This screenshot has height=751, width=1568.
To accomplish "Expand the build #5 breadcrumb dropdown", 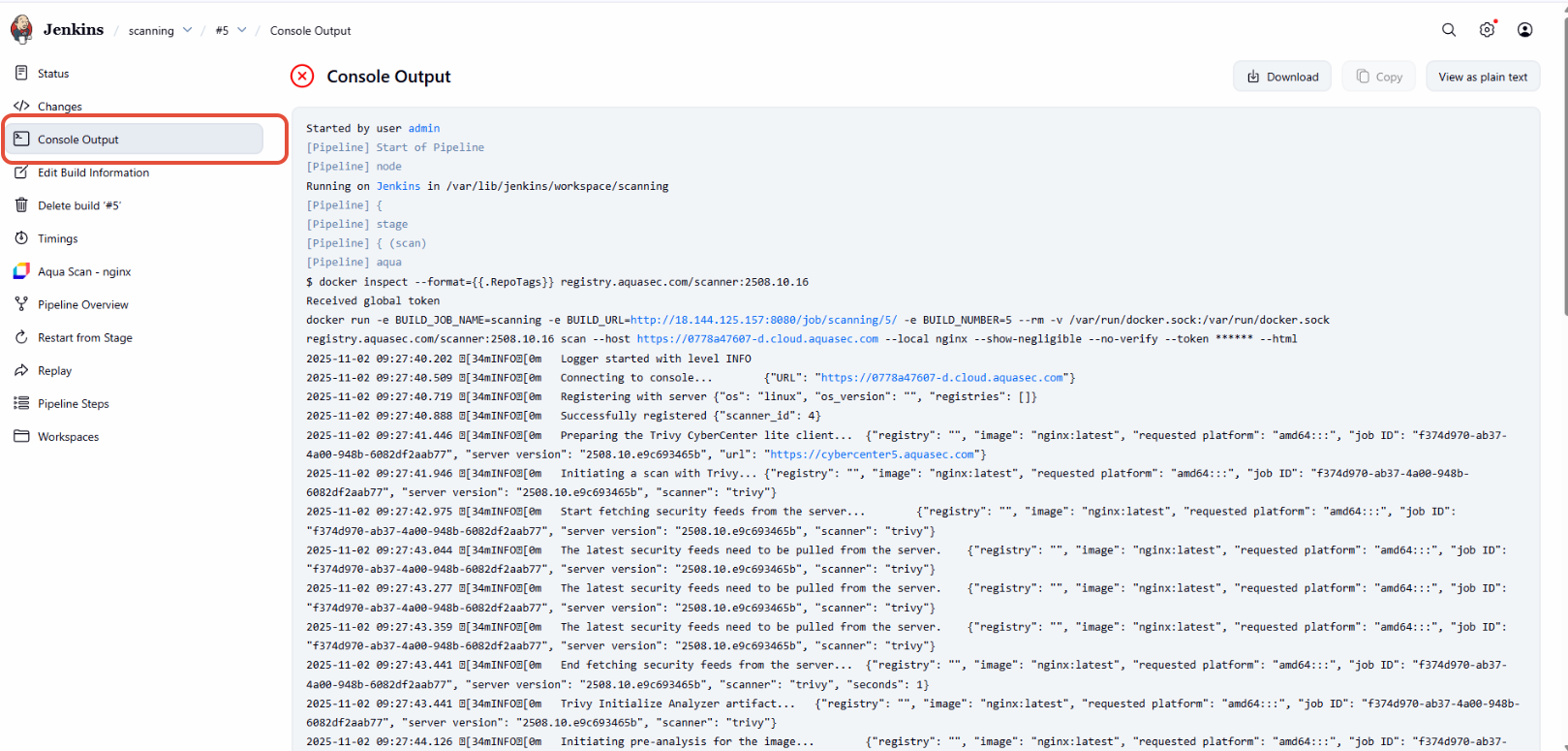I will 242,30.
